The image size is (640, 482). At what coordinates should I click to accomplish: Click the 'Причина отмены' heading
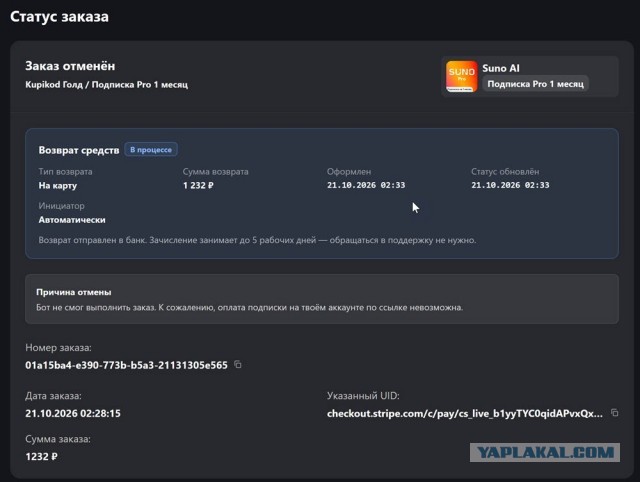coord(73,292)
